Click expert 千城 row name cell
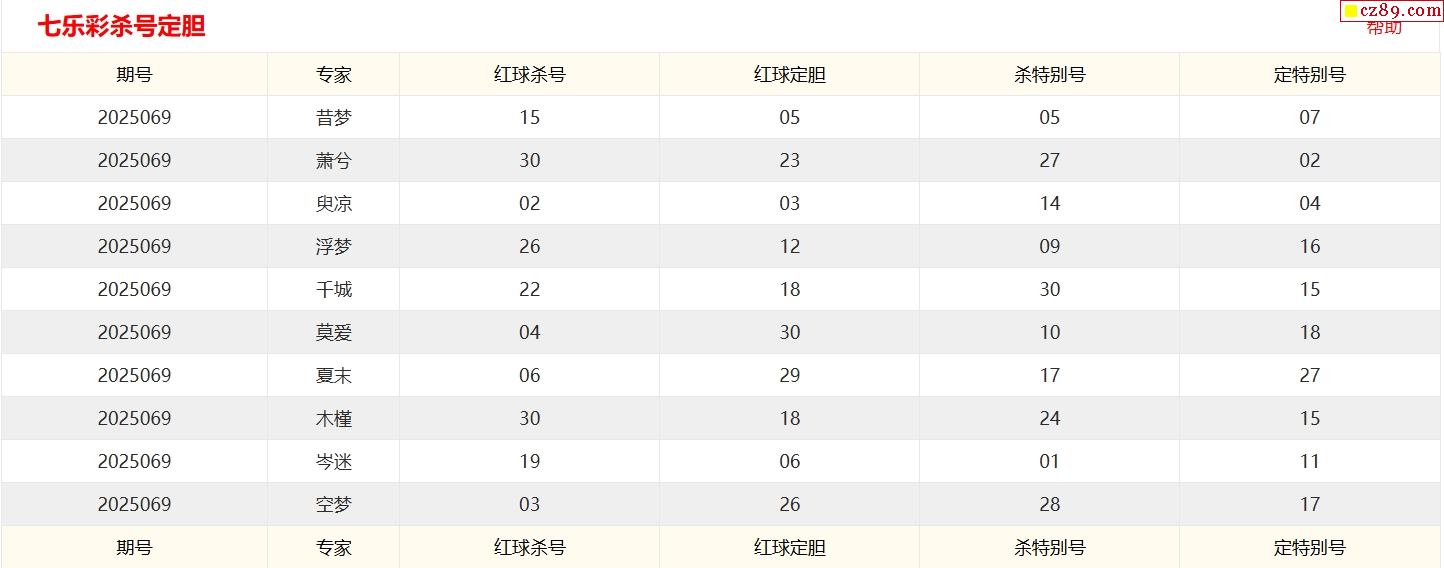 click(334, 289)
